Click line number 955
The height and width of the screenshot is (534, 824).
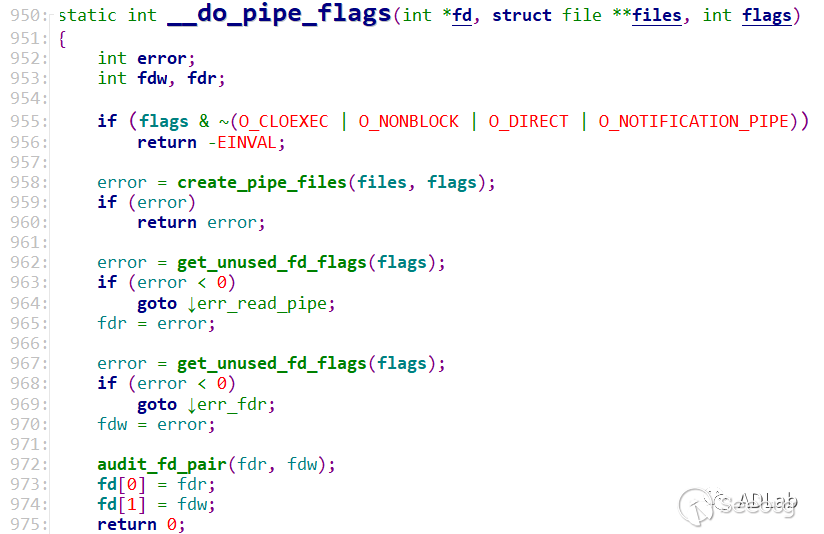28,121
